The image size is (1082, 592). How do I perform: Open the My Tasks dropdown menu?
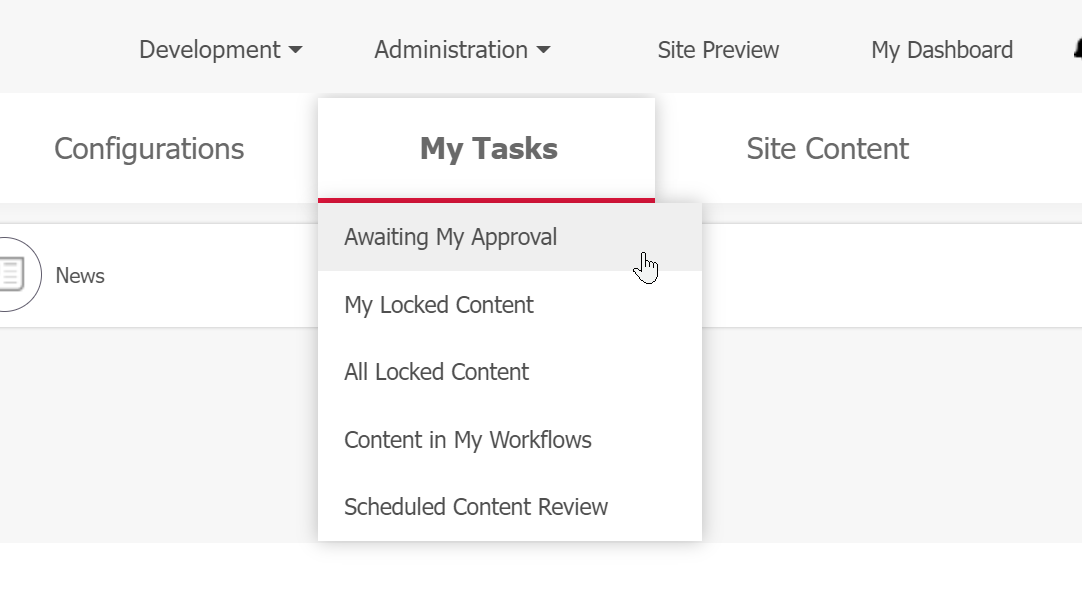[487, 148]
